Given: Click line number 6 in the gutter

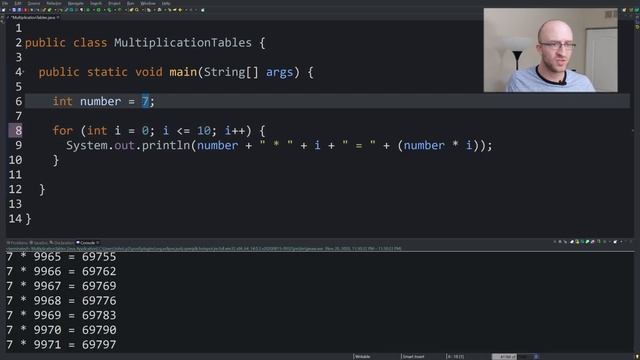Looking at the screenshot, I should pyautogui.click(x=18, y=101).
